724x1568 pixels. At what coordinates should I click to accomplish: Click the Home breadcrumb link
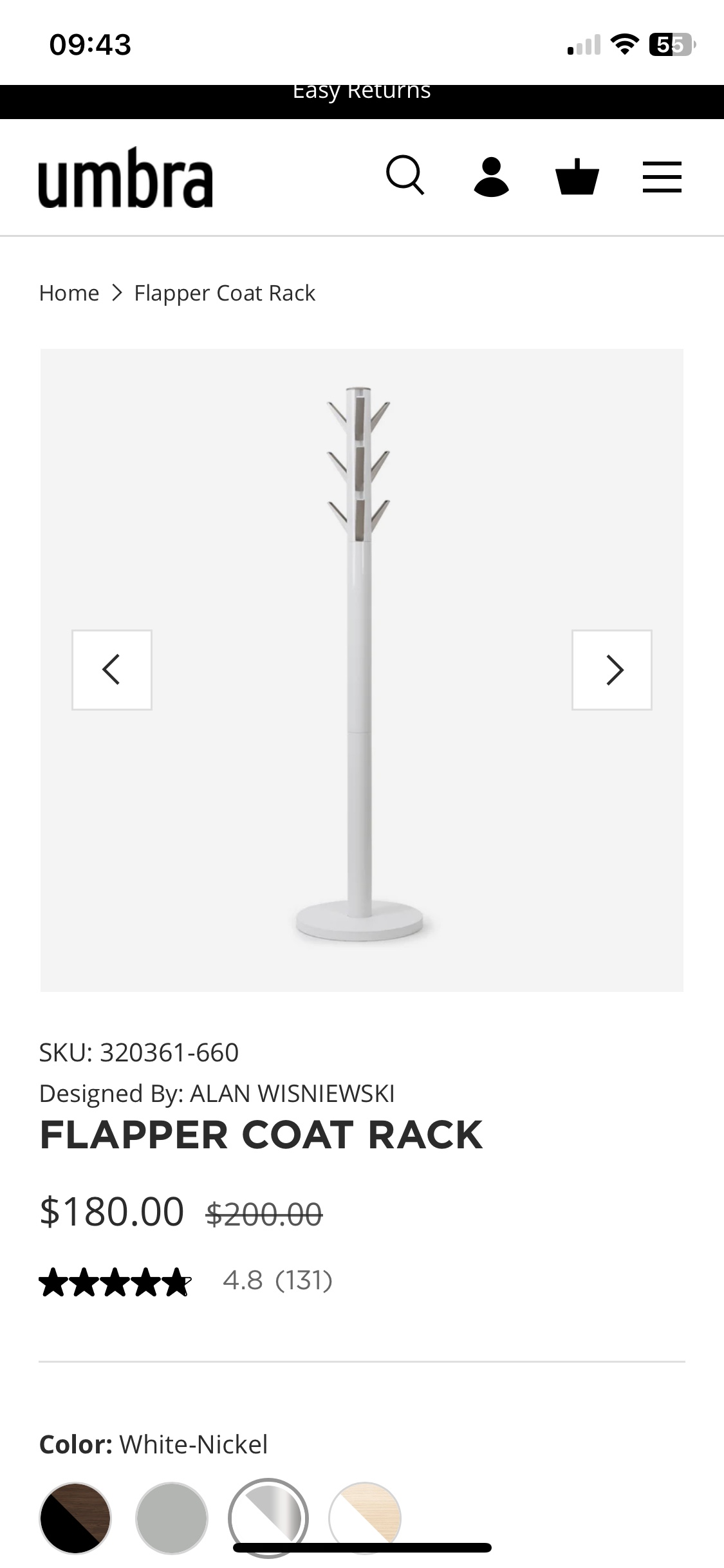(x=70, y=293)
